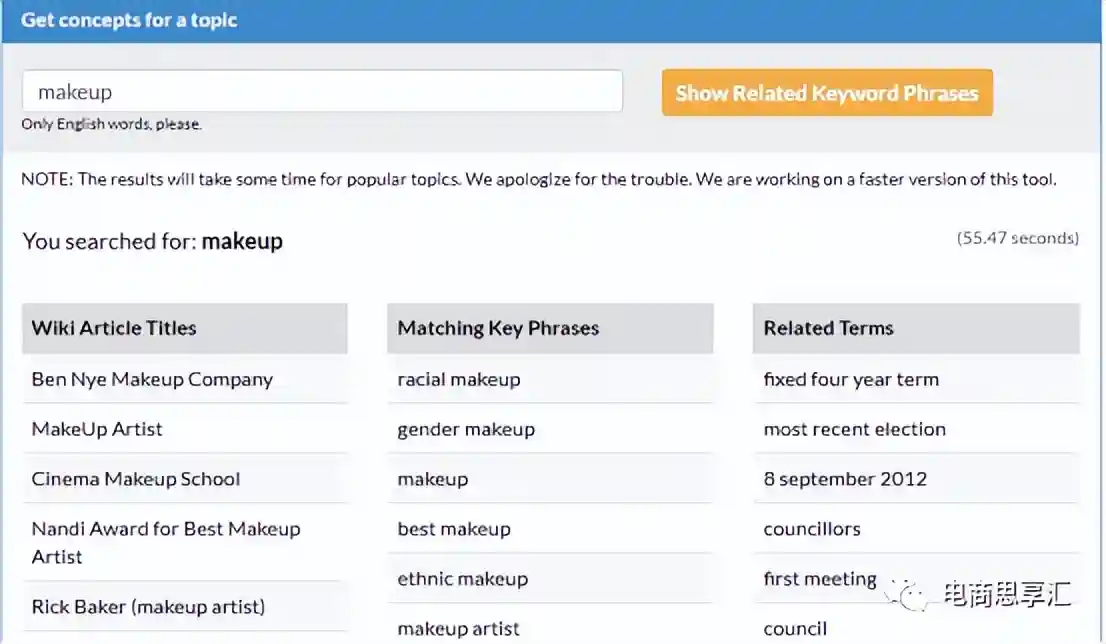The height and width of the screenshot is (644, 1106).
Task: Click Wiki Article Titles column header
Action: point(114,328)
